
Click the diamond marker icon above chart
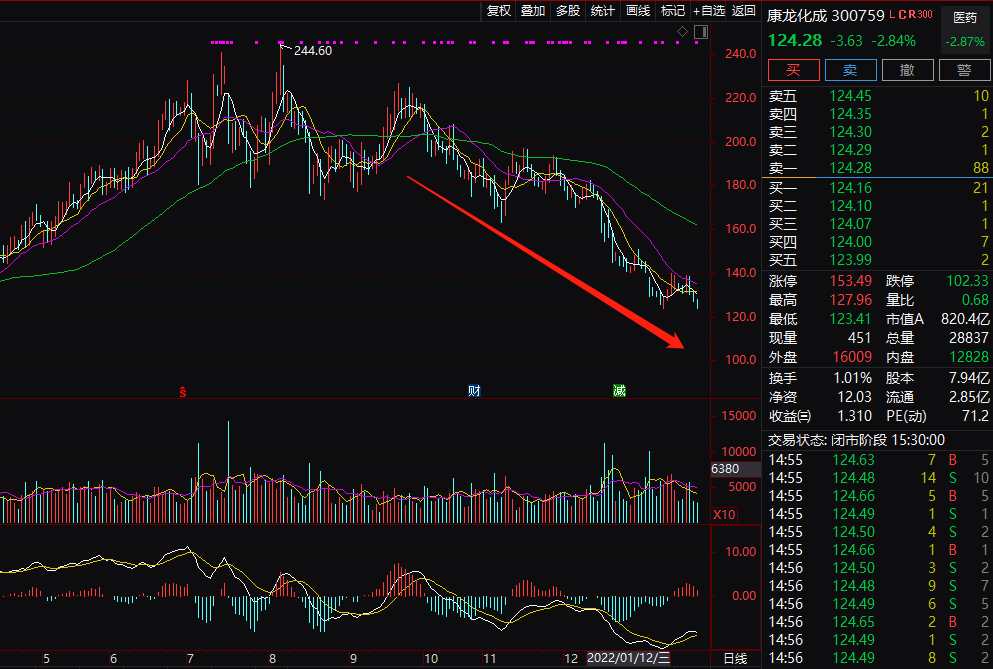pos(682,33)
